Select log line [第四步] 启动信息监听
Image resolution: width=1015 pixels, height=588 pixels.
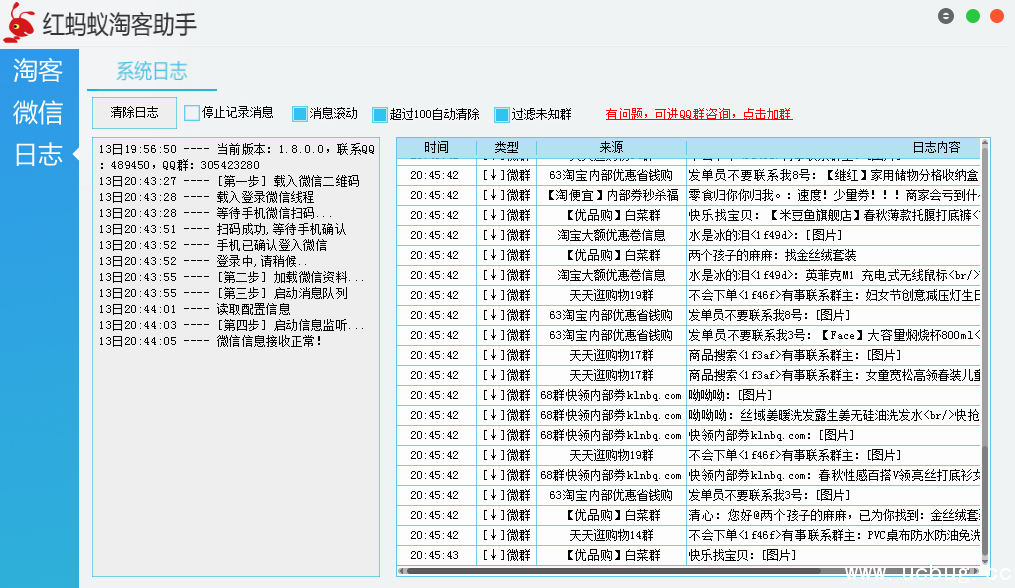point(232,325)
